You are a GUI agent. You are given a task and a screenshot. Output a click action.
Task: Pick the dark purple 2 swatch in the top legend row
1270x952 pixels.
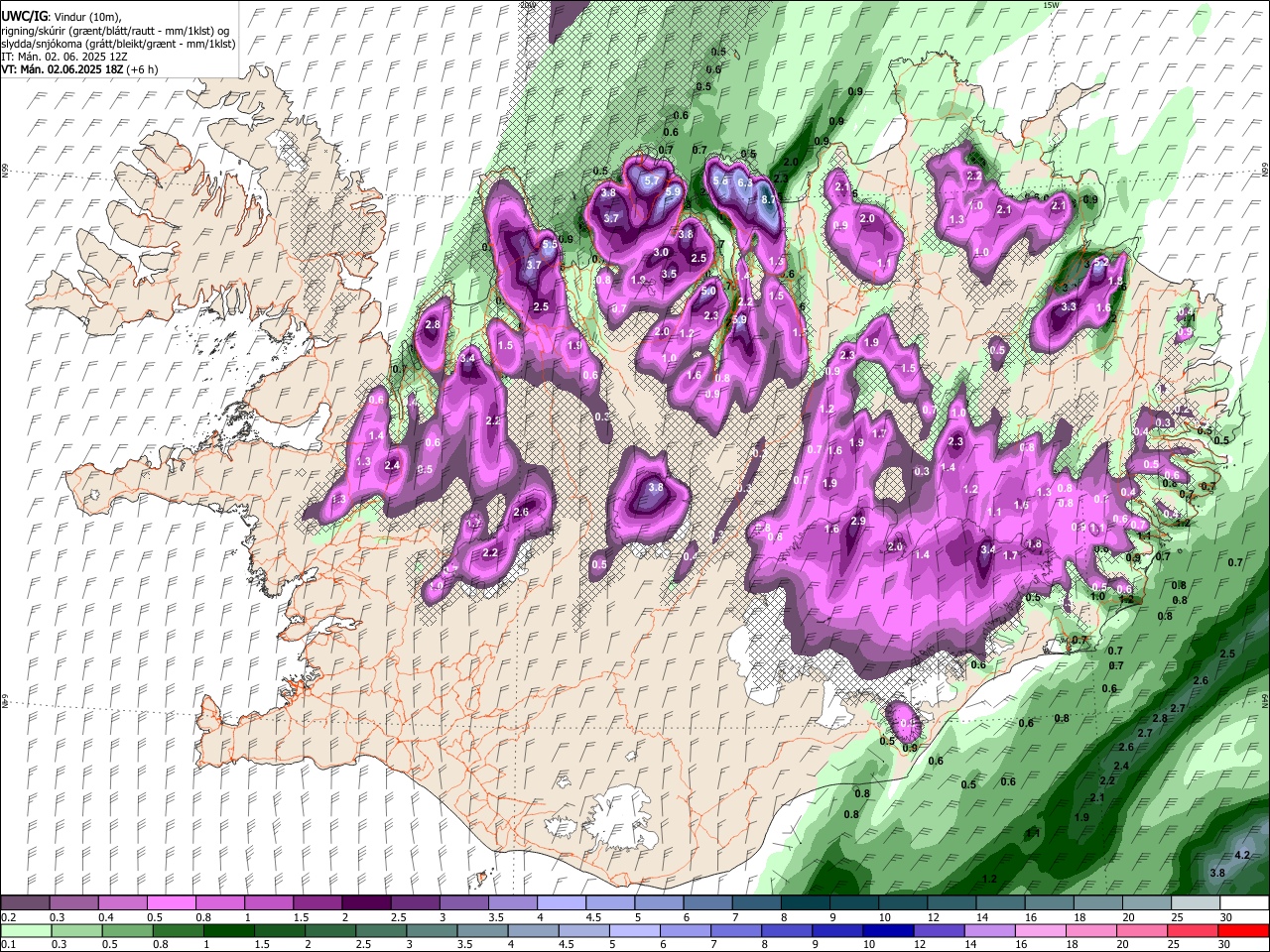point(366,903)
